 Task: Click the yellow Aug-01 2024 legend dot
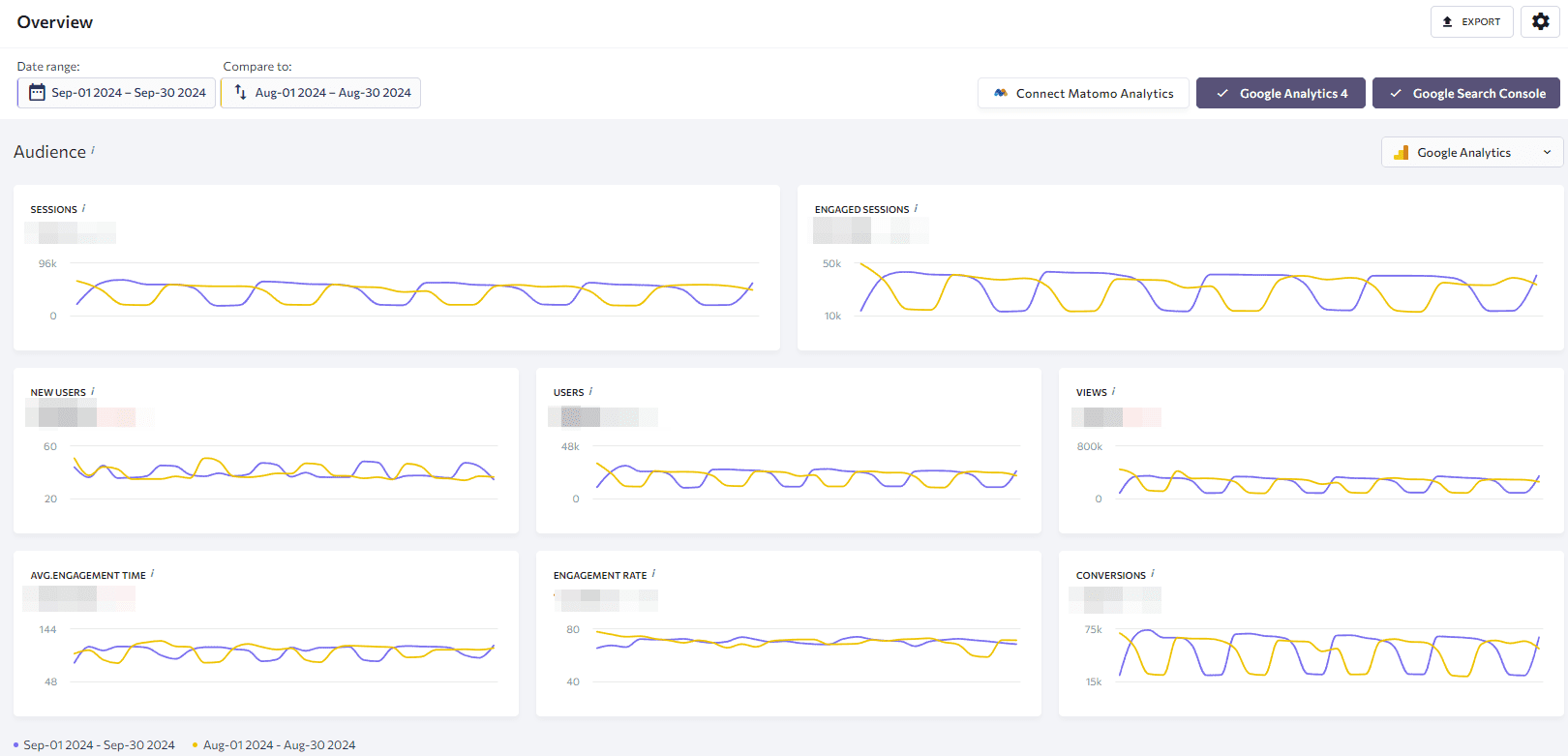tap(196, 745)
